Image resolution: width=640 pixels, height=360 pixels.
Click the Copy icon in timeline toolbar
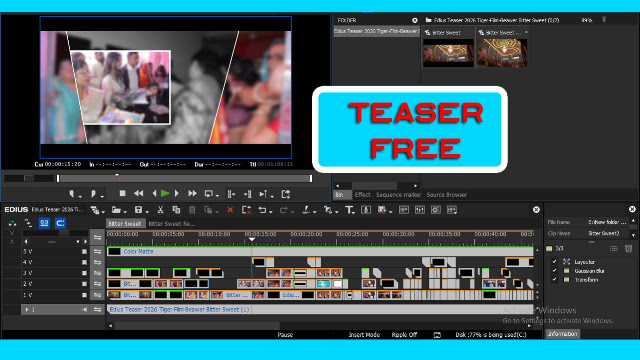pyautogui.click(x=176, y=210)
